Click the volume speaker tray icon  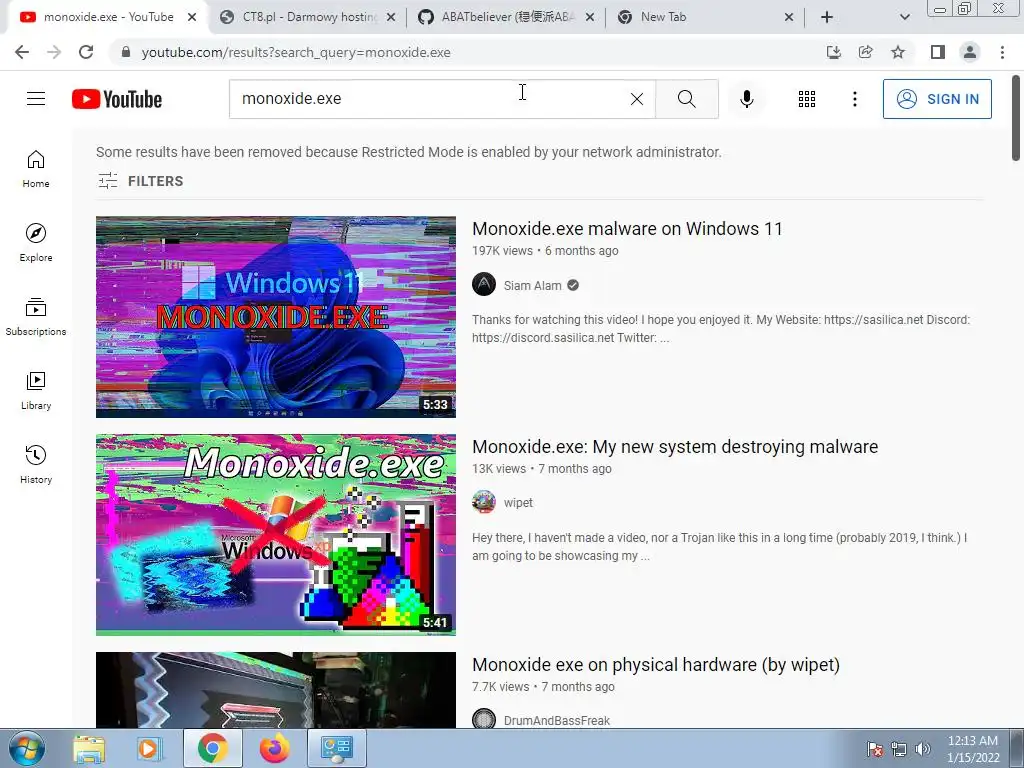pyautogui.click(x=923, y=749)
